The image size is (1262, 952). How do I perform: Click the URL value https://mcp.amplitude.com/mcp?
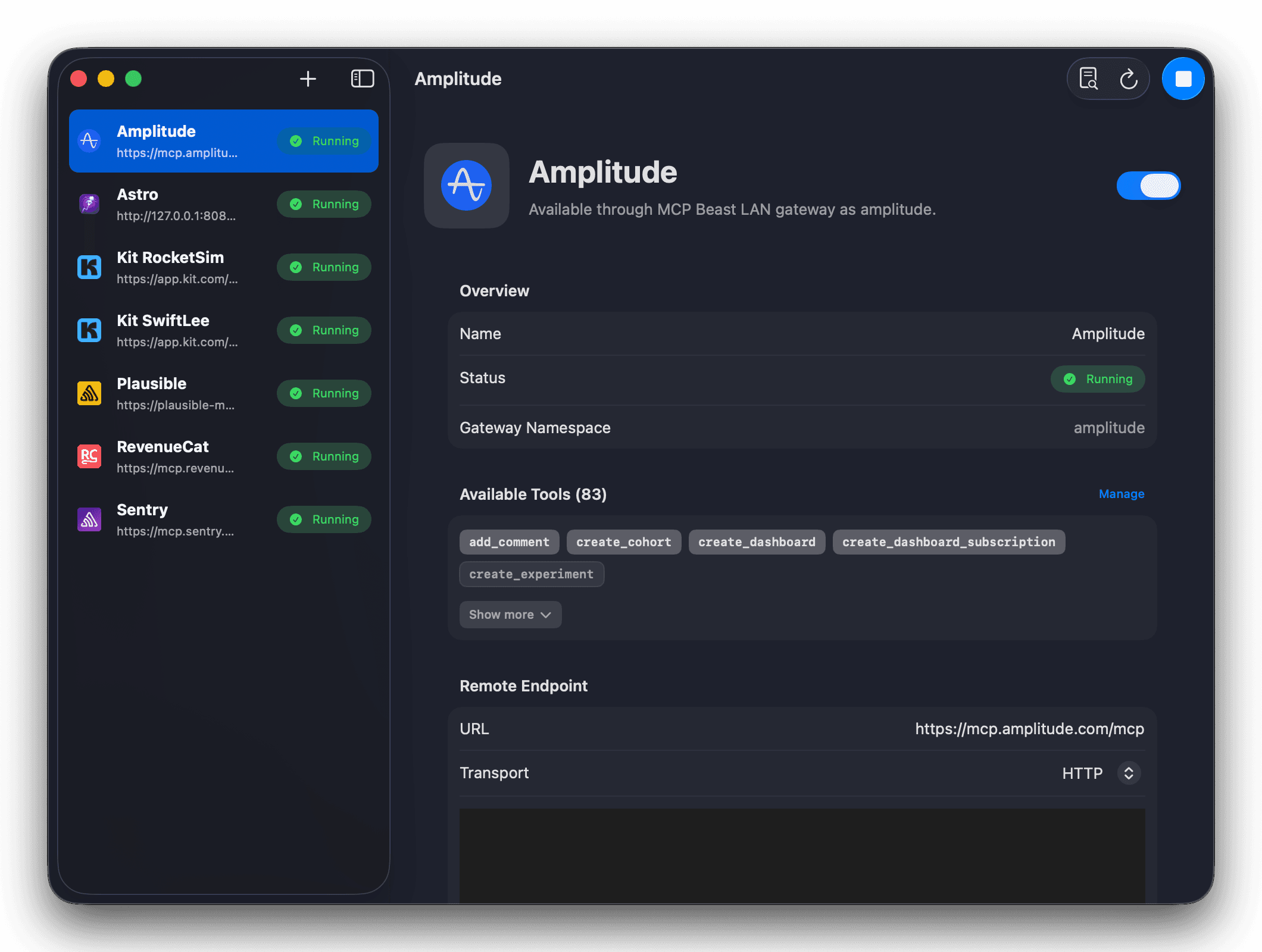[x=1030, y=729]
